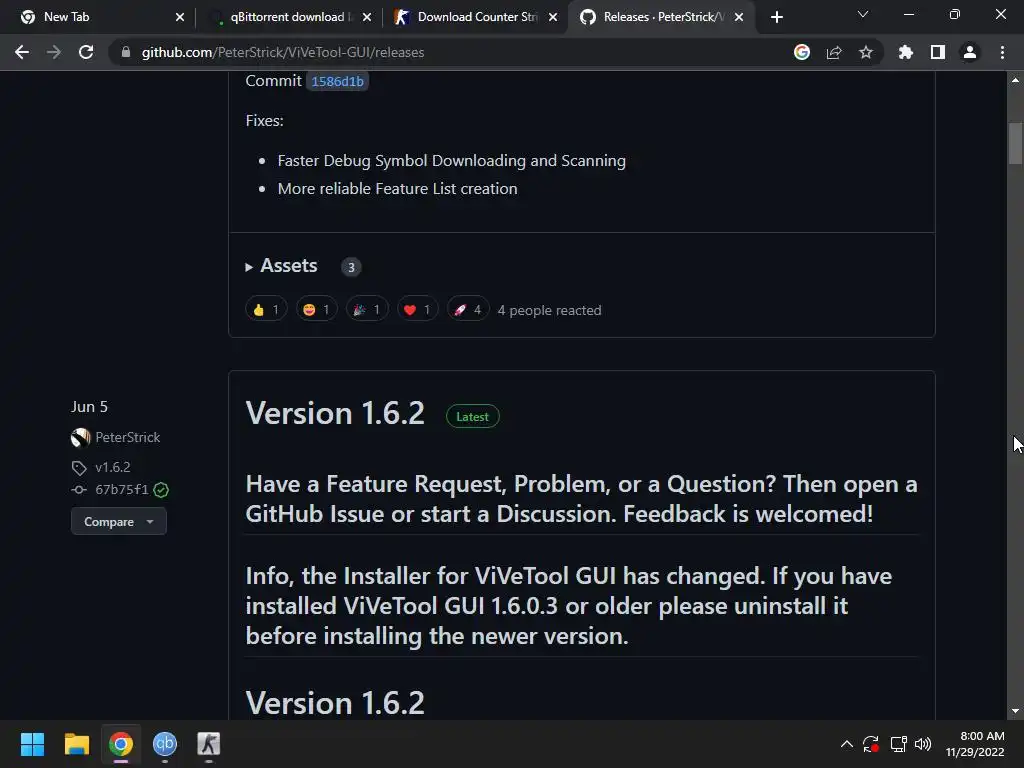
Task: Open the network tray icon
Action: coord(899,744)
